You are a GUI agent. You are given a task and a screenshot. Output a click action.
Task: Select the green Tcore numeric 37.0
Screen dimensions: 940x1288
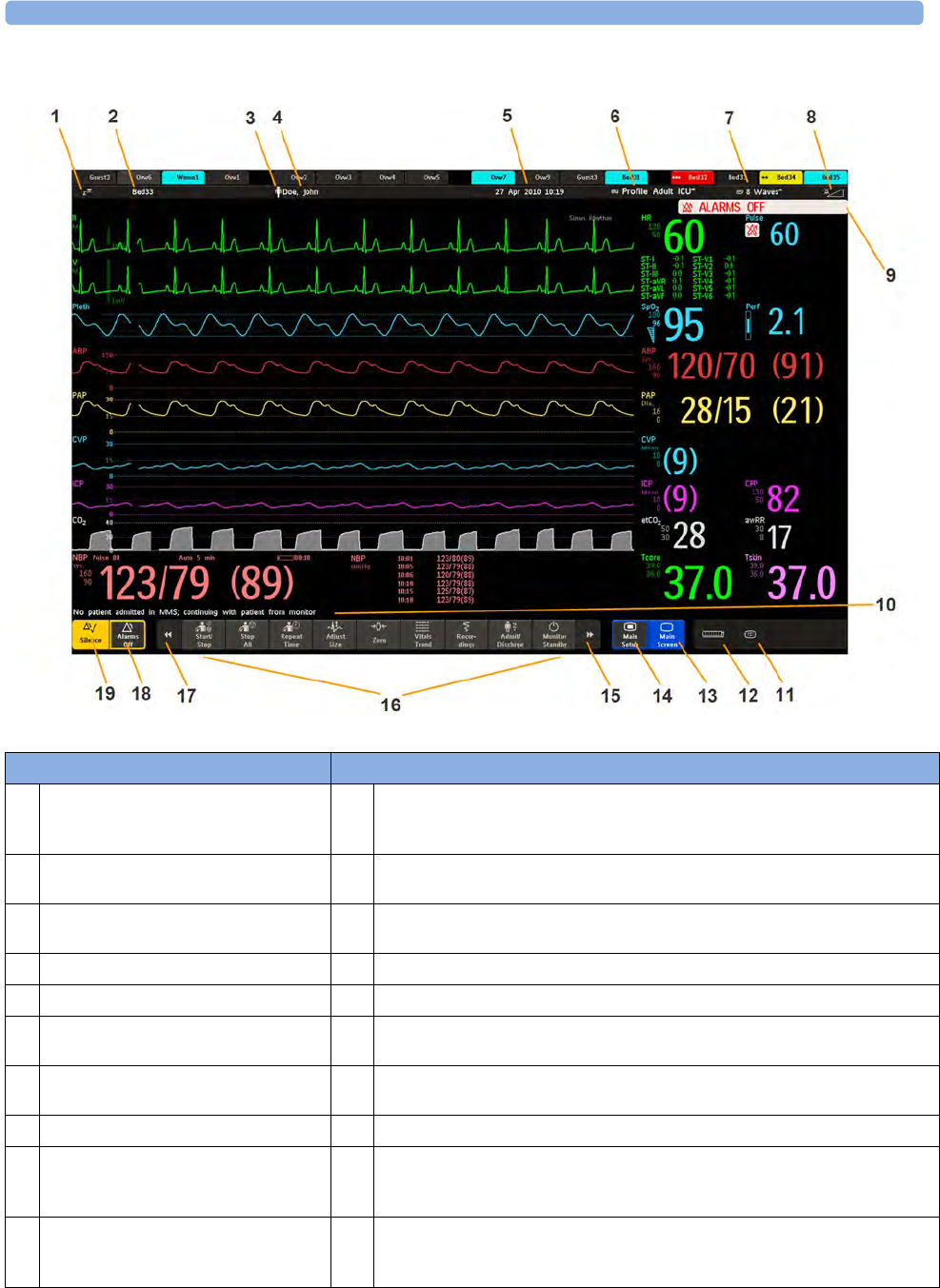coord(698,583)
